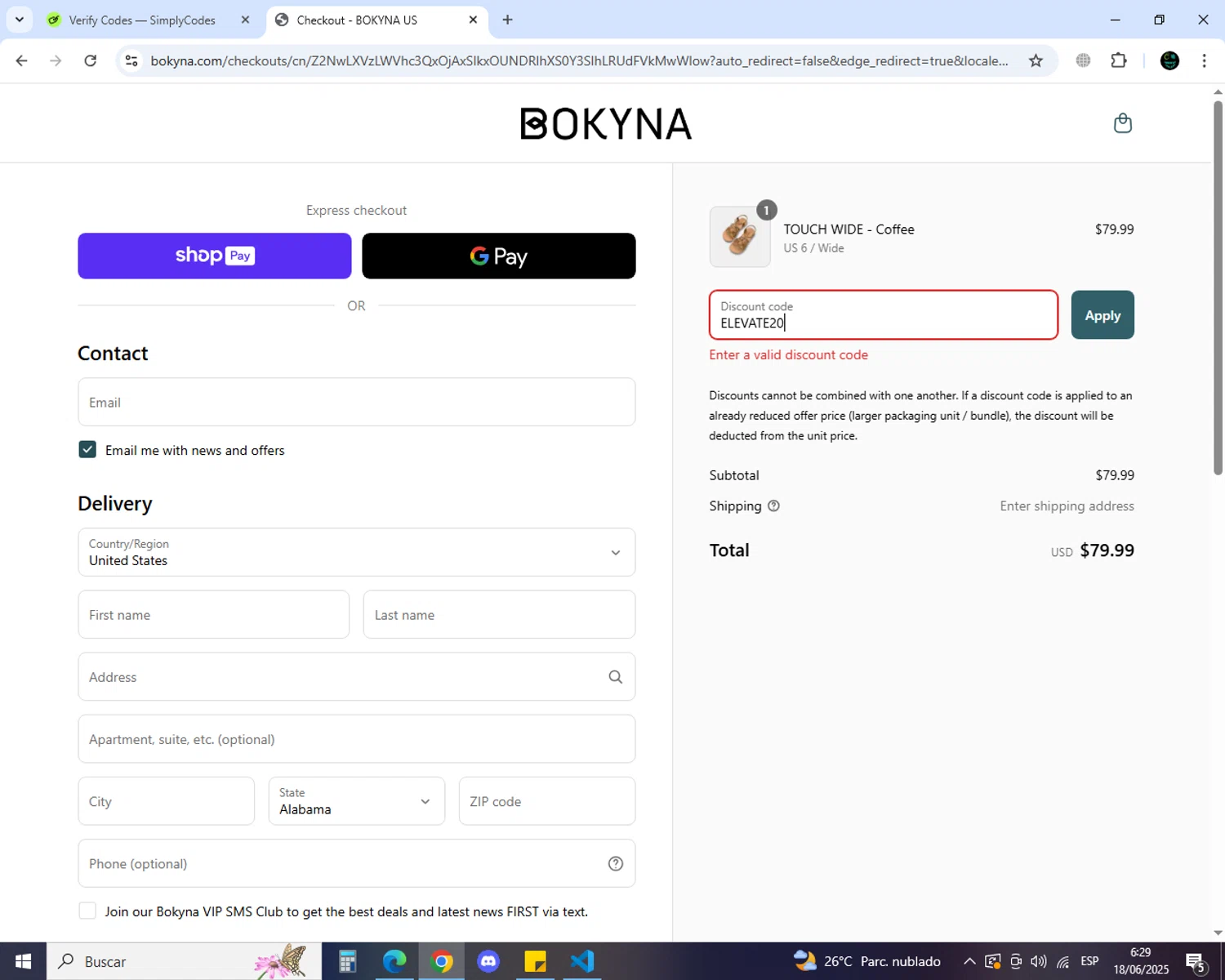Check Join Bokyna VIP SMS Club box
This screenshot has height=980, width=1225.
(87, 911)
